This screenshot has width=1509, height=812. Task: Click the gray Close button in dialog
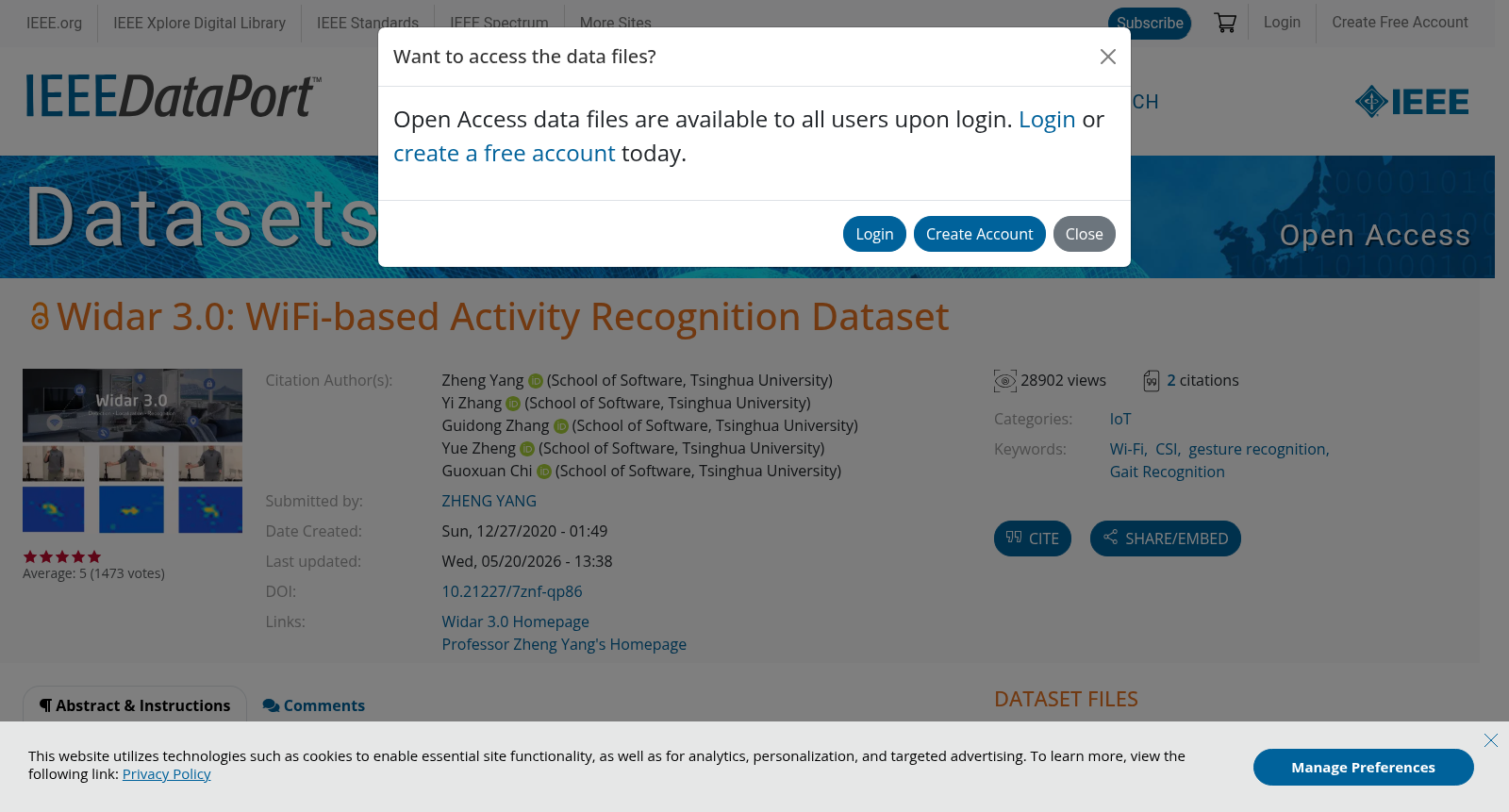tap(1084, 234)
